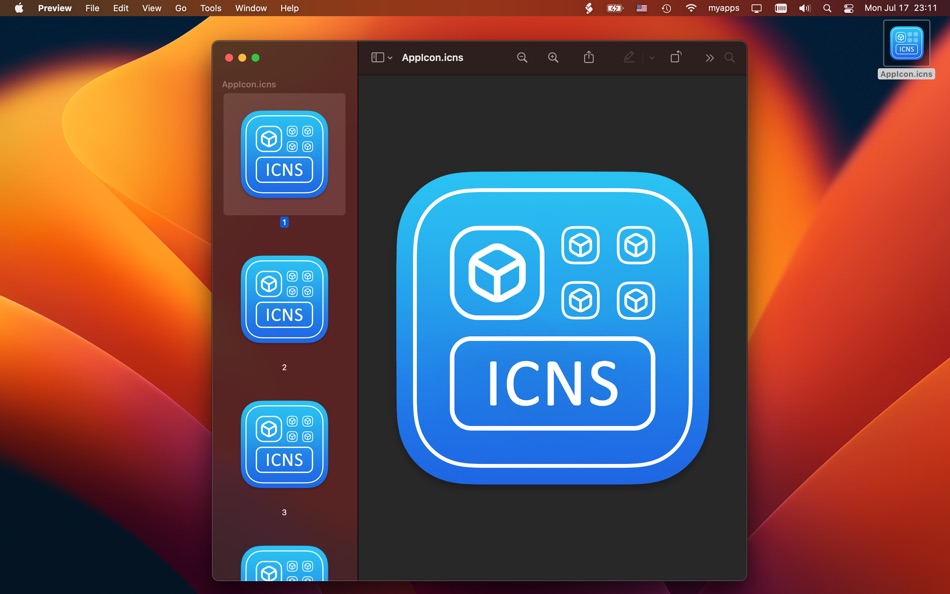Toggle the sidebar view button

click(377, 58)
